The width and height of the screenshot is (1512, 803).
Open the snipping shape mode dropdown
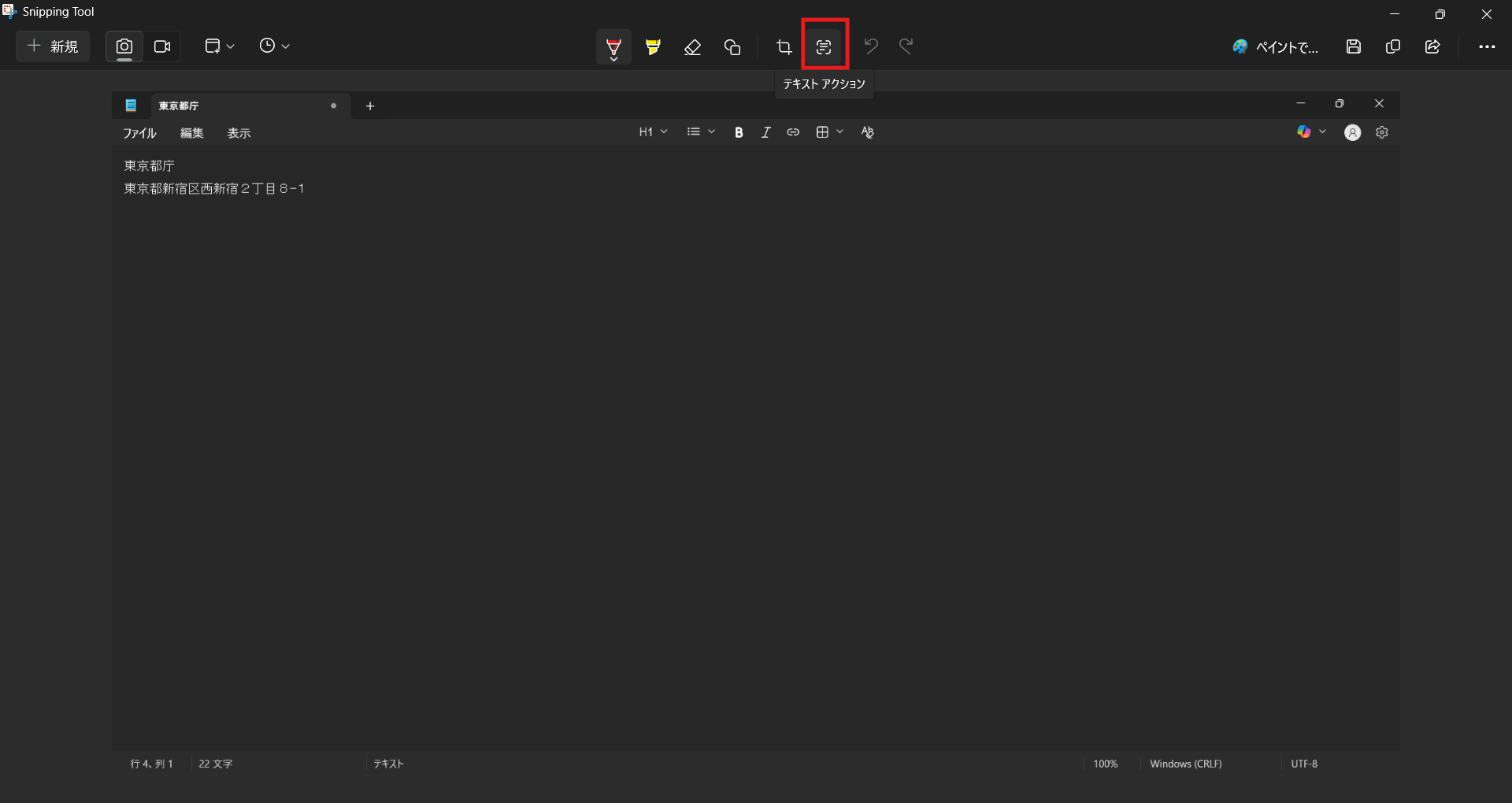220,46
